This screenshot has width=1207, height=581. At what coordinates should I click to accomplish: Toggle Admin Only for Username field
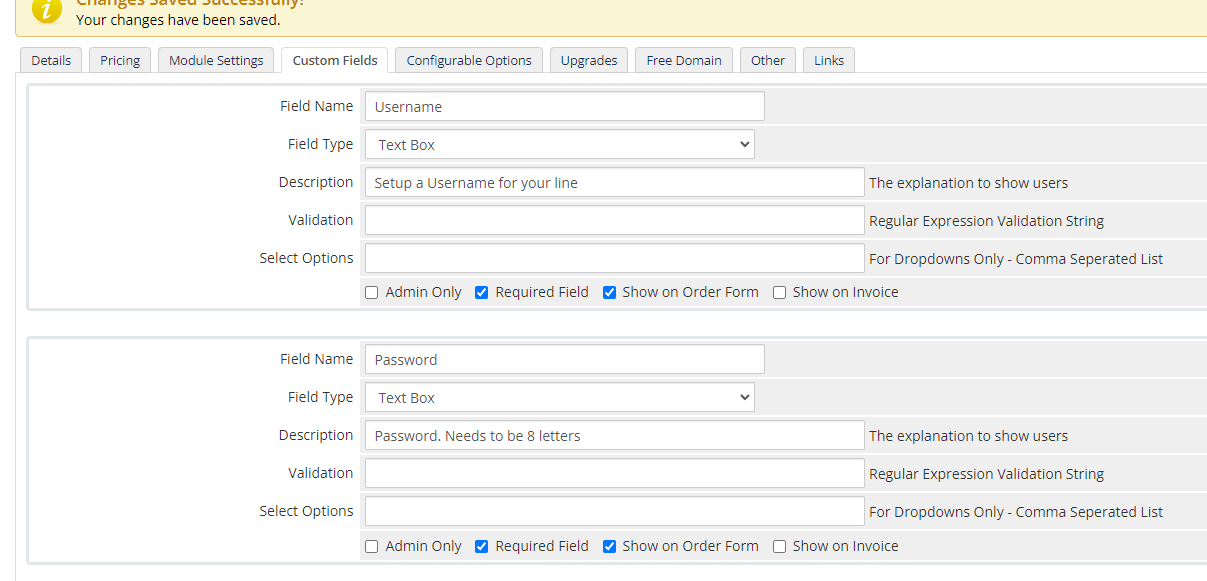pyautogui.click(x=372, y=293)
